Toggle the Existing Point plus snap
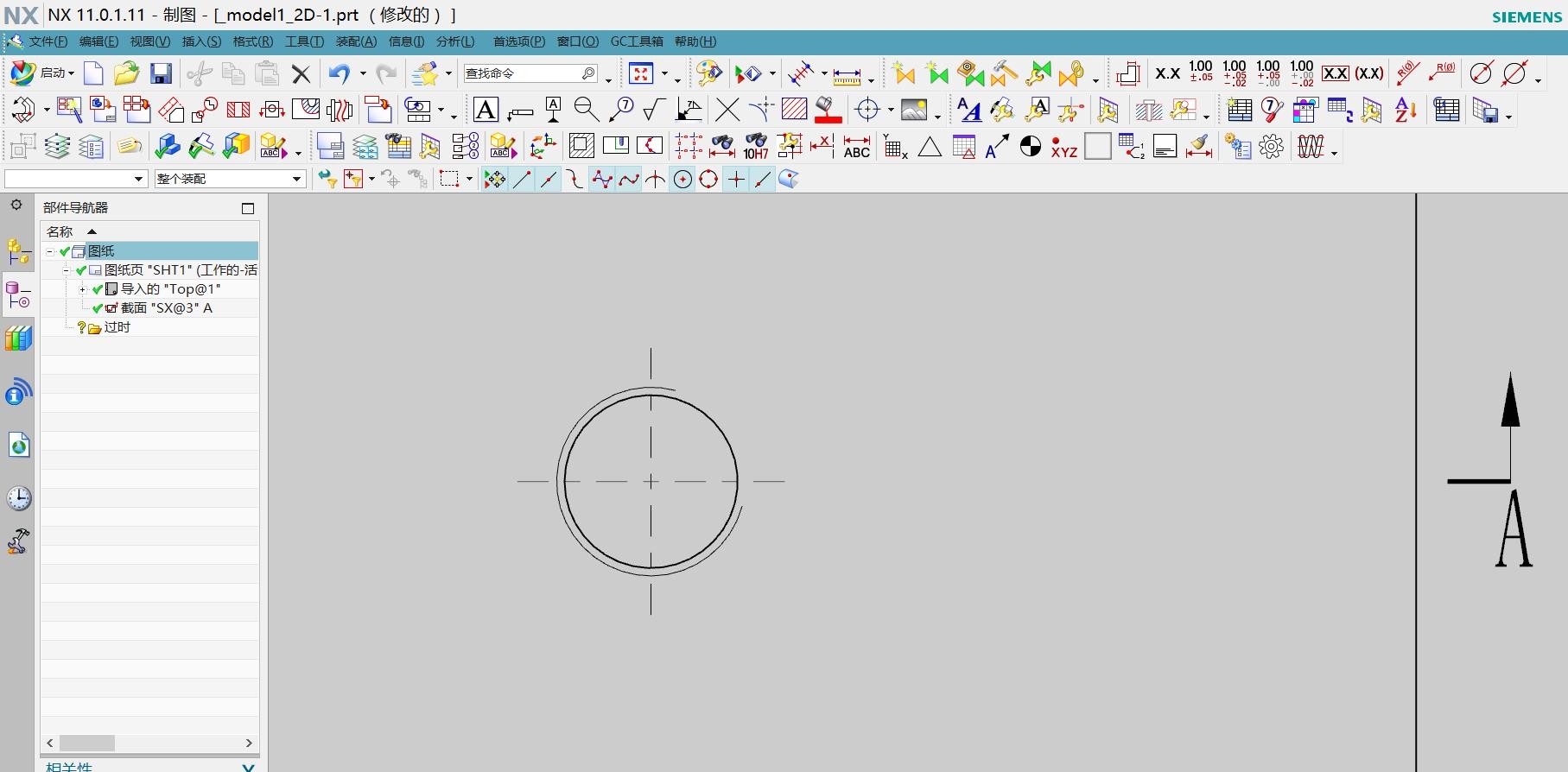Viewport: 1568px width, 772px height. coord(736,179)
